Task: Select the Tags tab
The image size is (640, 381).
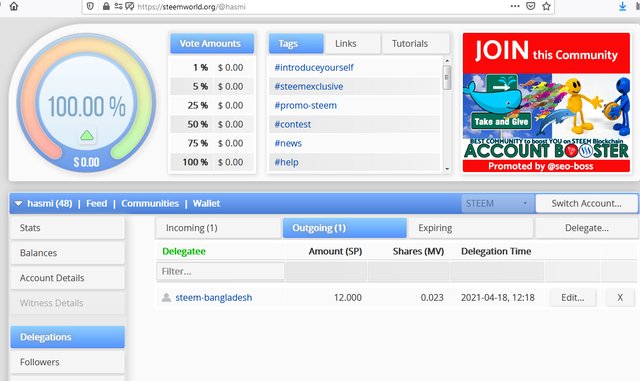Action: [296, 43]
